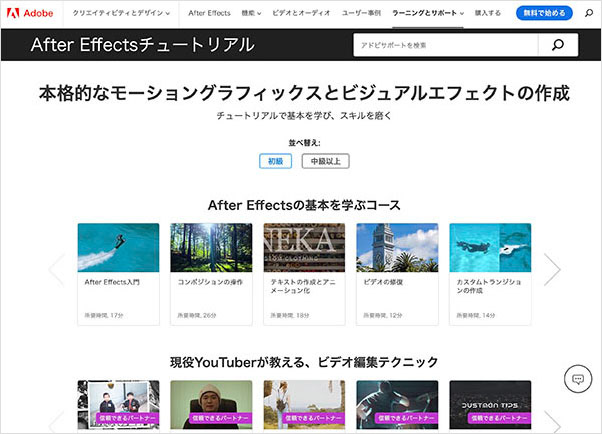The height and width of the screenshot is (434, 602).
Task: Open the After Effects入門 course thumbnail
Action: (118, 248)
